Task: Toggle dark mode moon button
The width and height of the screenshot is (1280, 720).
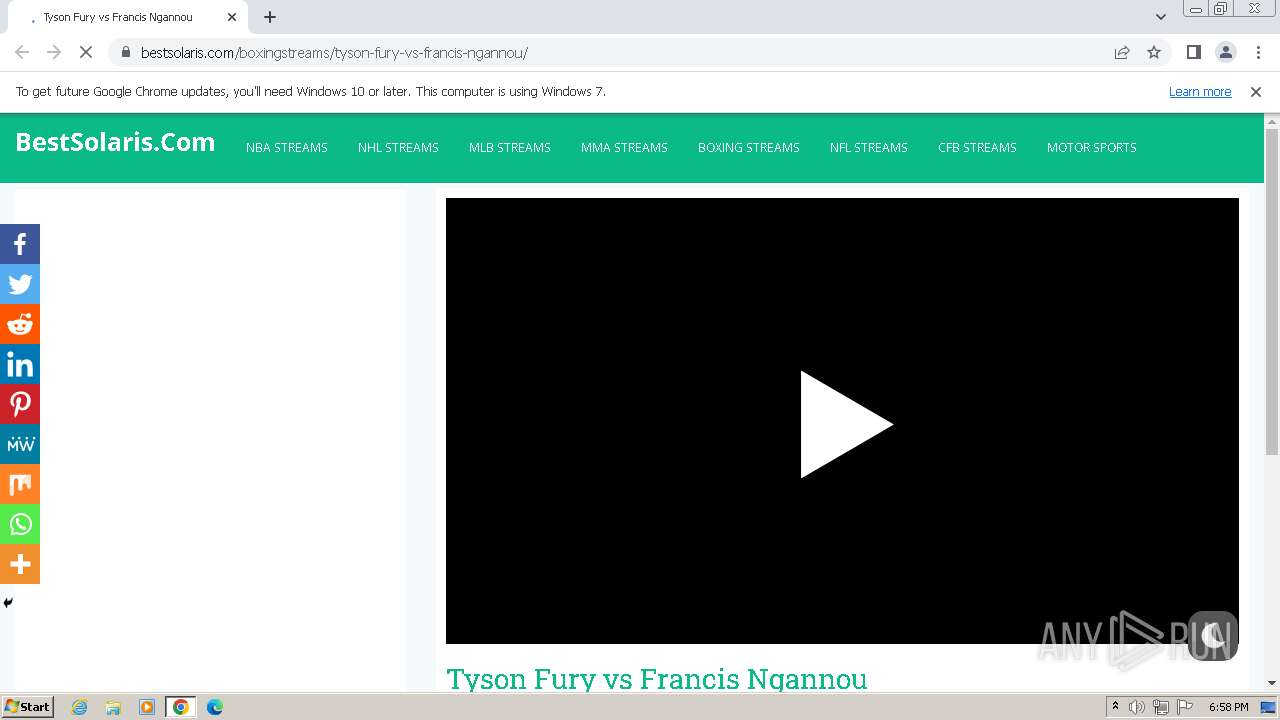Action: tap(1213, 636)
